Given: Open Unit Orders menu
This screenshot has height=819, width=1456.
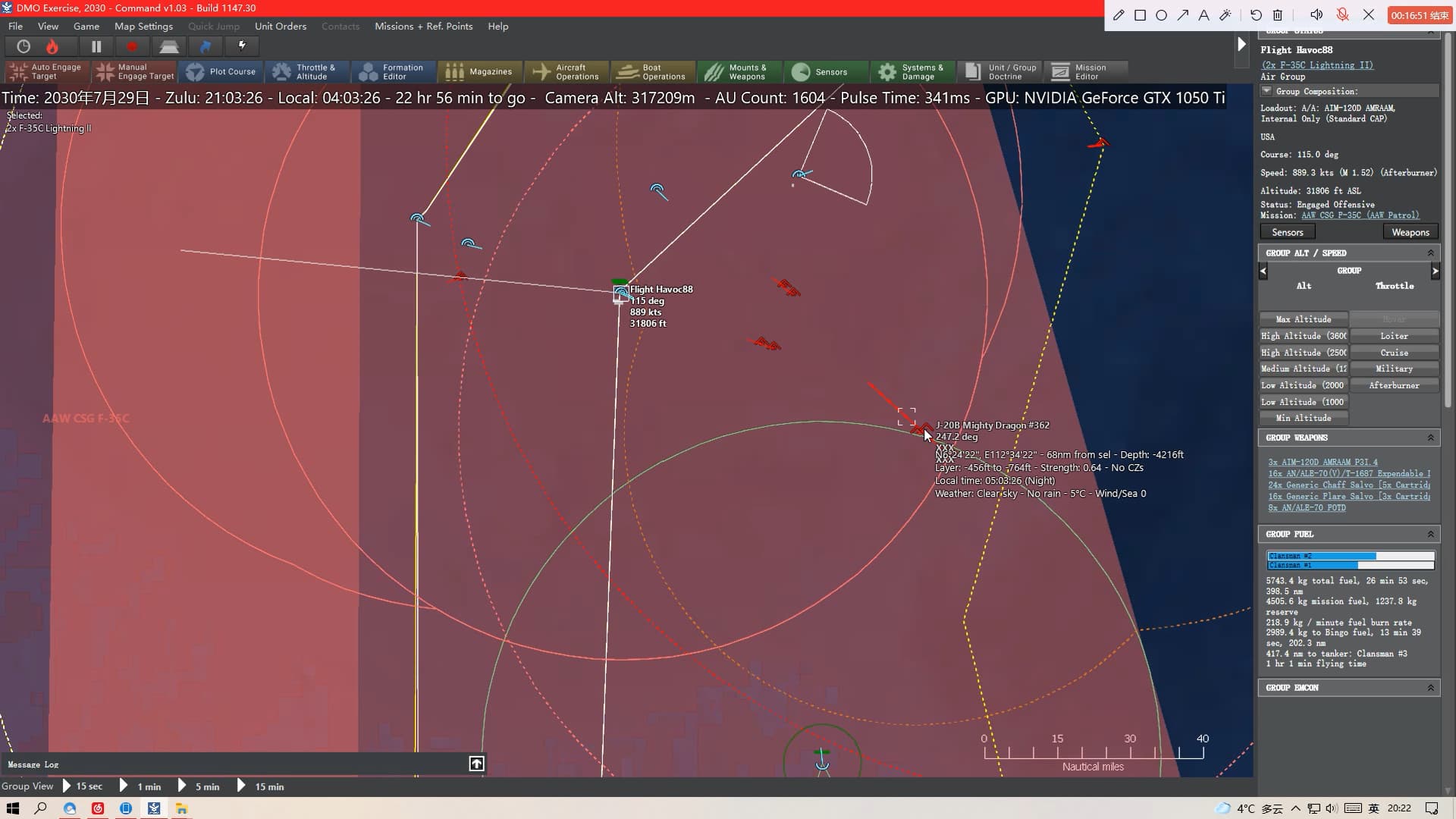Looking at the screenshot, I should 281,26.
